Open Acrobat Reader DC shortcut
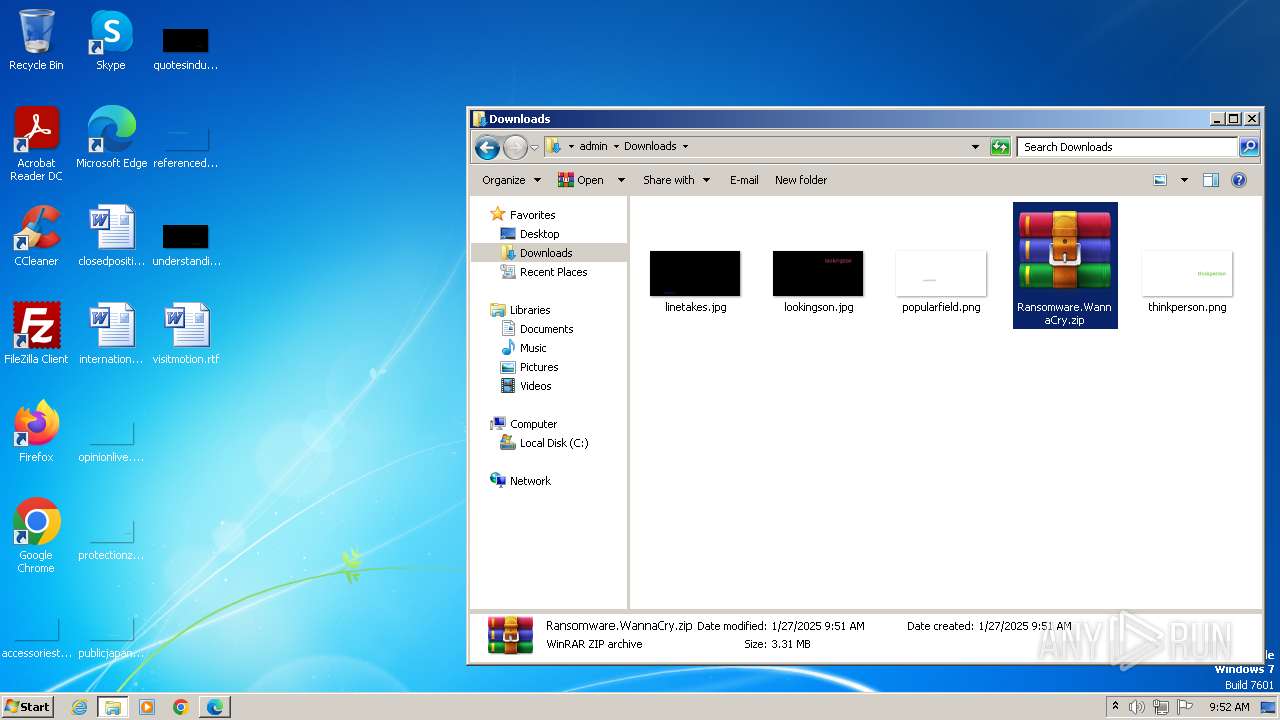The height and width of the screenshot is (720, 1280). coord(36,144)
